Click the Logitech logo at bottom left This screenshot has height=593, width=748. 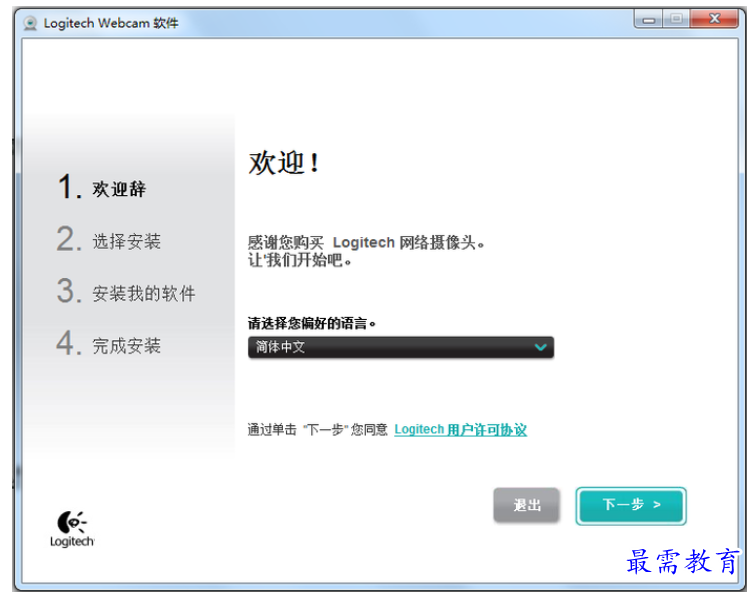point(72,529)
